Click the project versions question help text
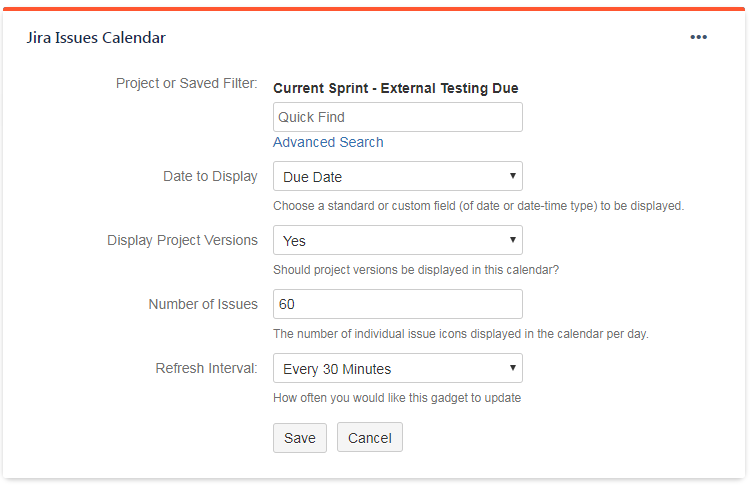This screenshot has width=751, height=488. pos(415,270)
